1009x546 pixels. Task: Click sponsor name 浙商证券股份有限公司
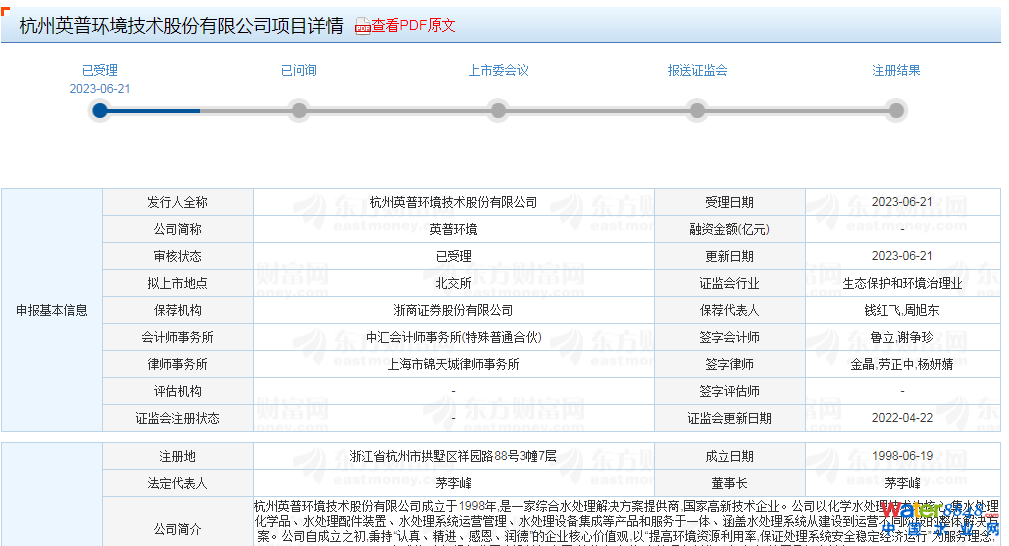453,310
